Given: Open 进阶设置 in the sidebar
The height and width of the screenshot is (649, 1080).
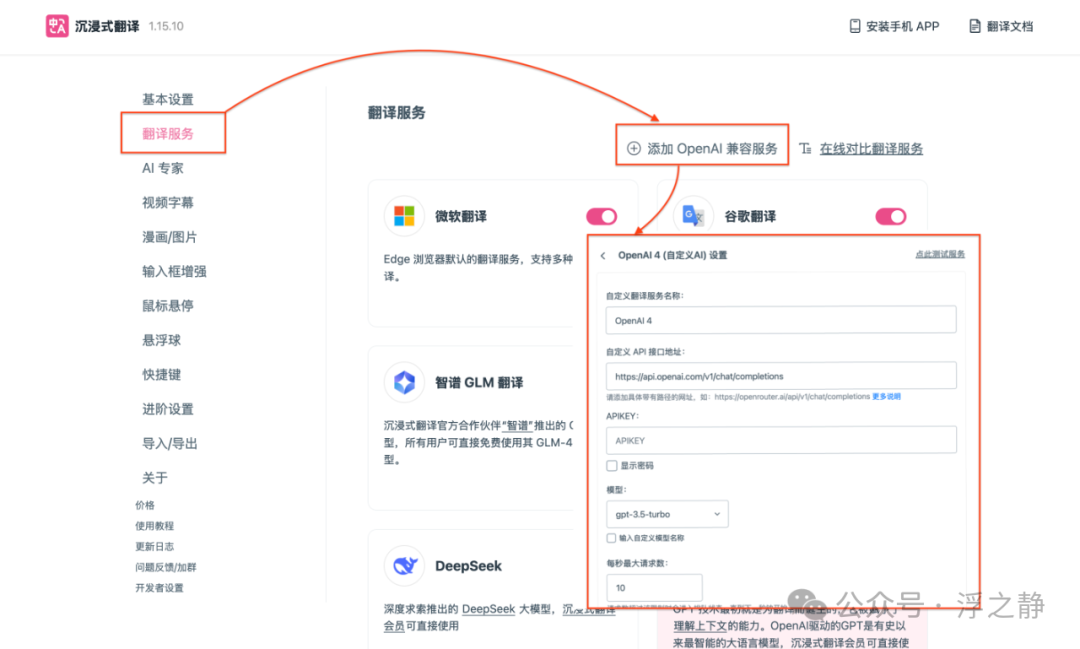Looking at the screenshot, I should 168,409.
